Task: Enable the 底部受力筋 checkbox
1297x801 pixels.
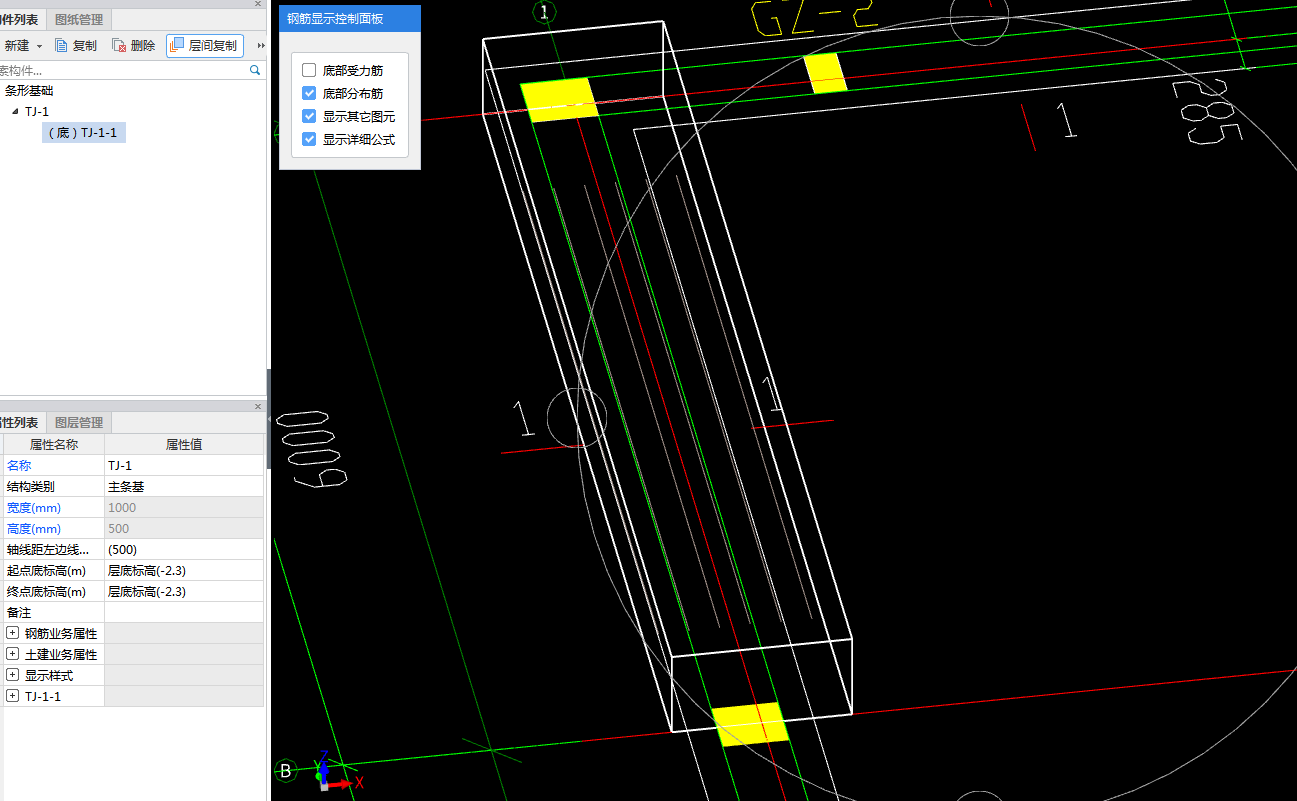Action: (x=309, y=71)
